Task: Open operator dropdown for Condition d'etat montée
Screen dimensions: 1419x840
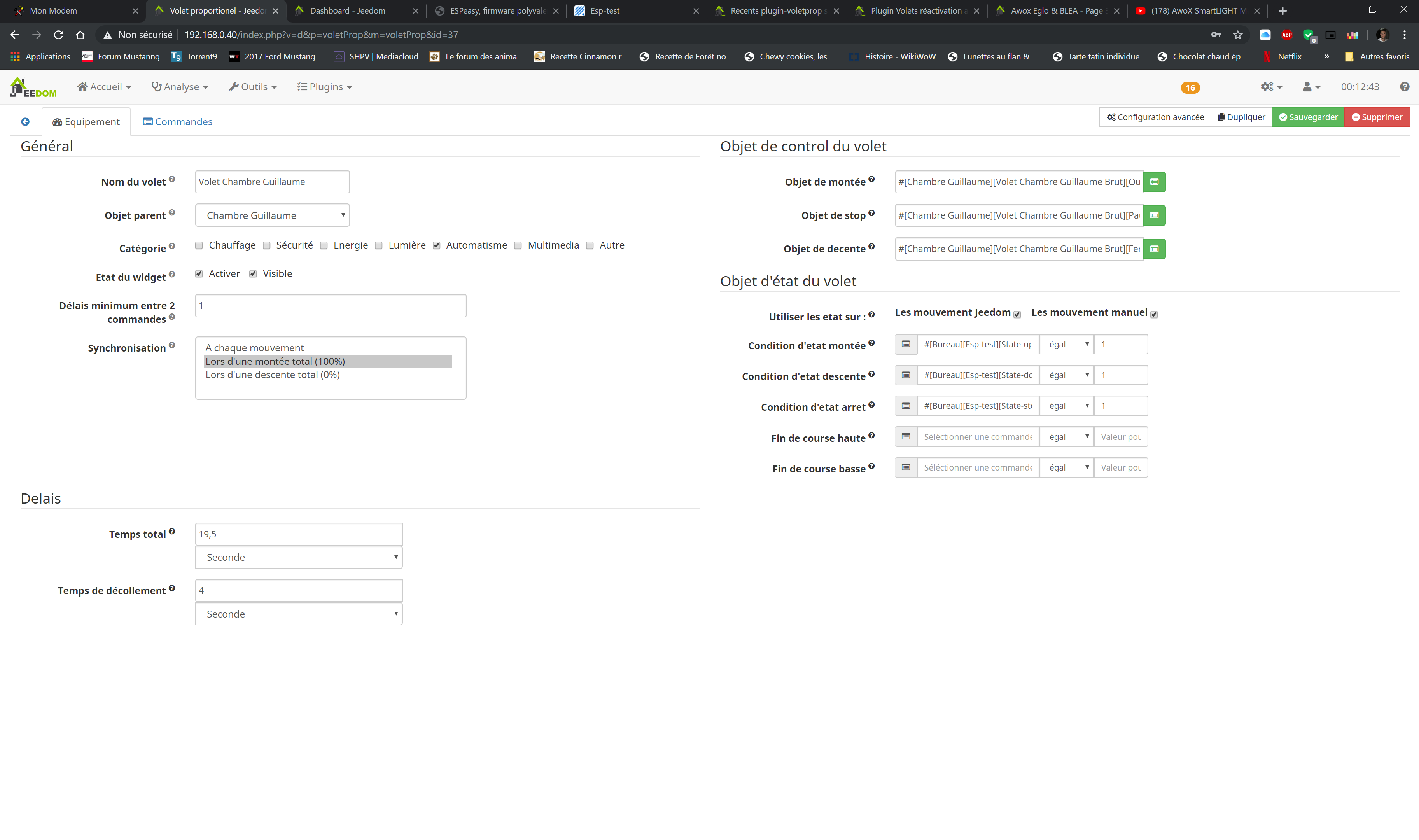Action: pos(1066,344)
